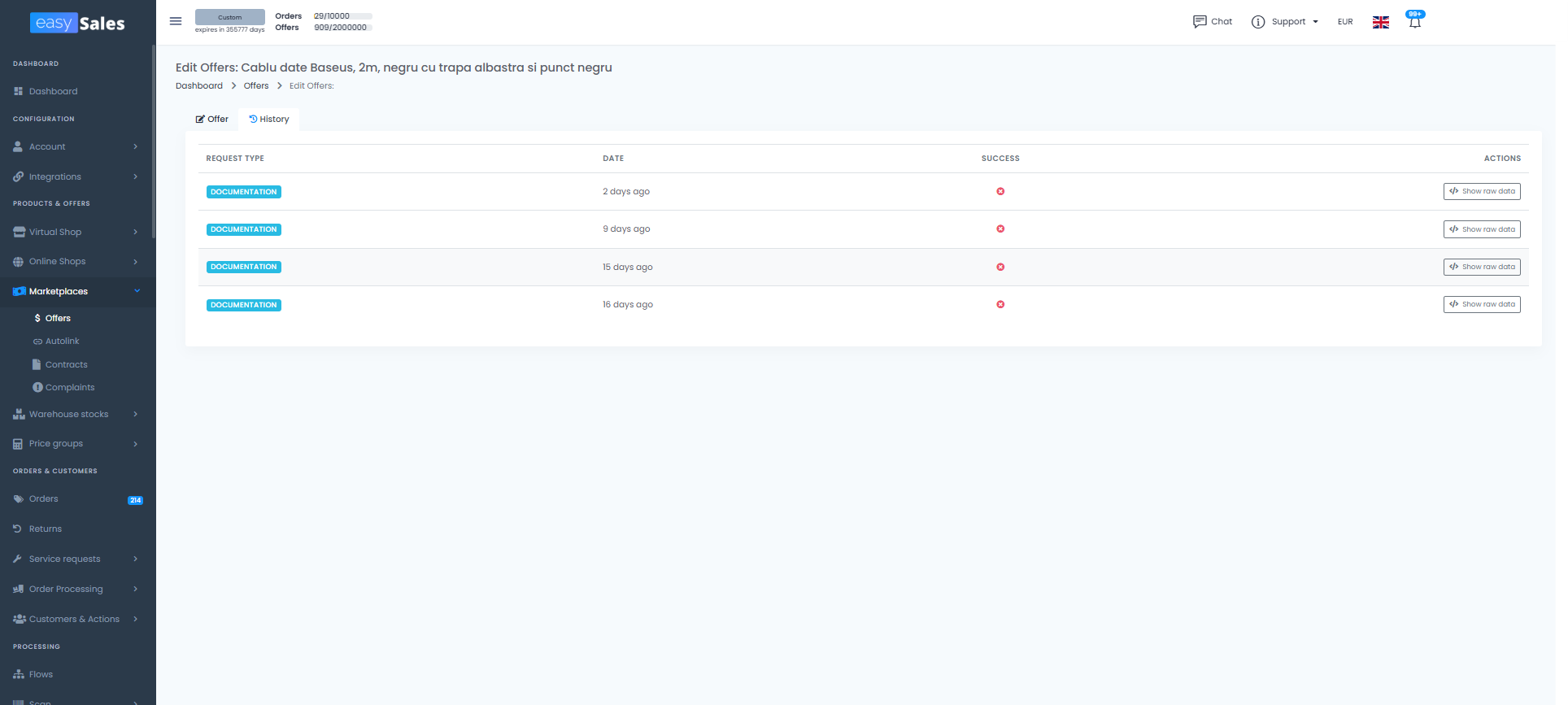Click the Service requests wrench icon
Image resolution: width=1568 pixels, height=705 pixels.
click(17, 559)
